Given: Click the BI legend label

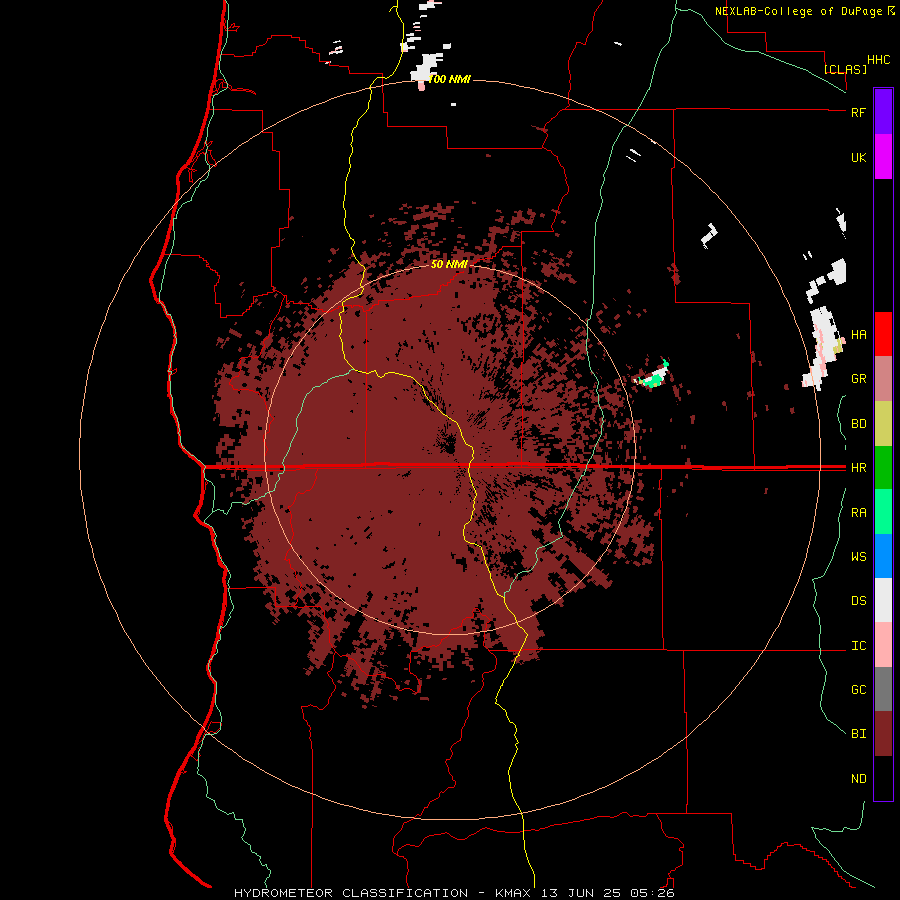Looking at the screenshot, I should pyautogui.click(x=858, y=734).
